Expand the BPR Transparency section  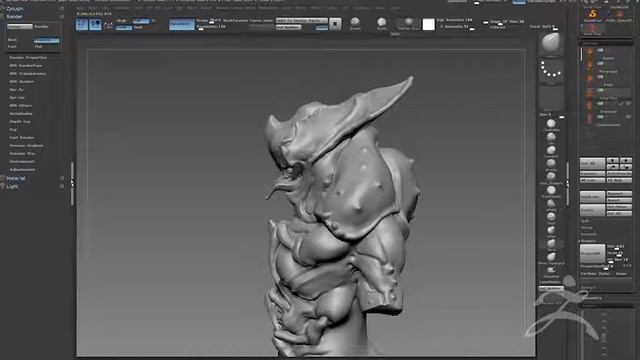[x=27, y=74]
